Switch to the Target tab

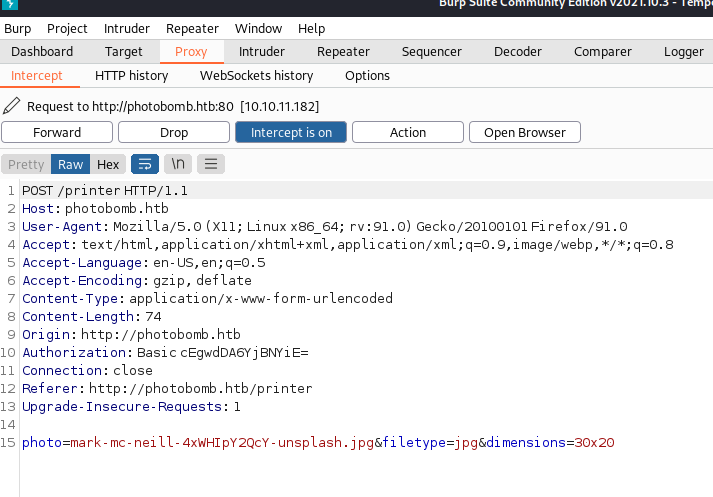click(x=124, y=51)
